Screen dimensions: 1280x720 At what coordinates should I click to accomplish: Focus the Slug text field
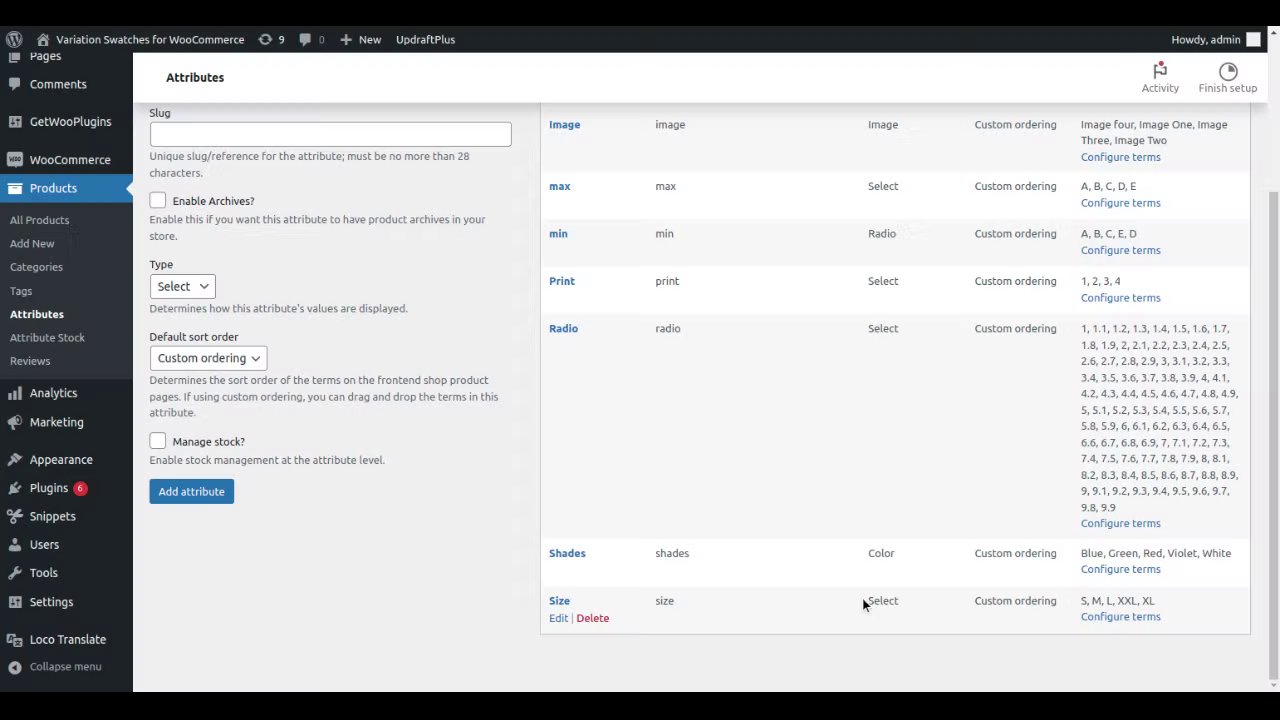330,135
